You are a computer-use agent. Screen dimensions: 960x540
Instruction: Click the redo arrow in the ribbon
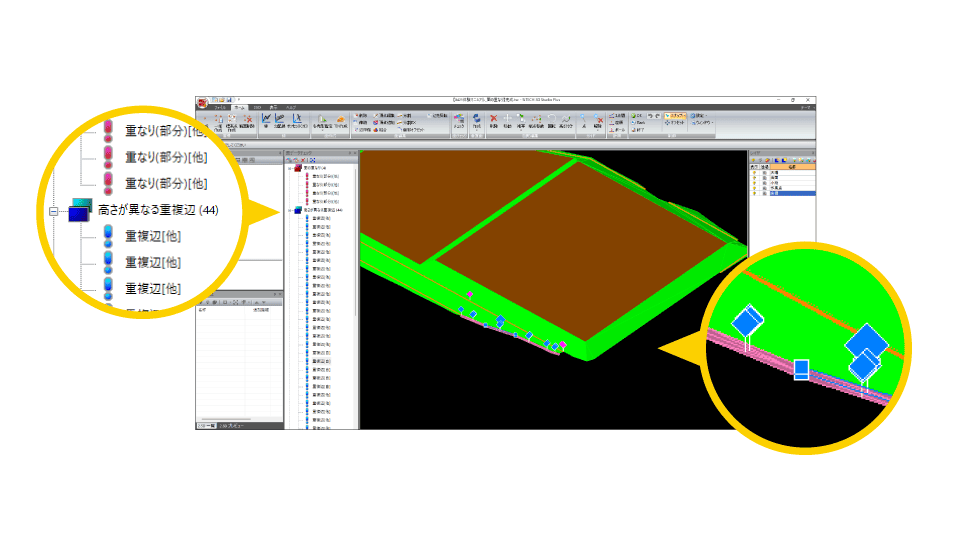pyautogui.click(x=658, y=116)
